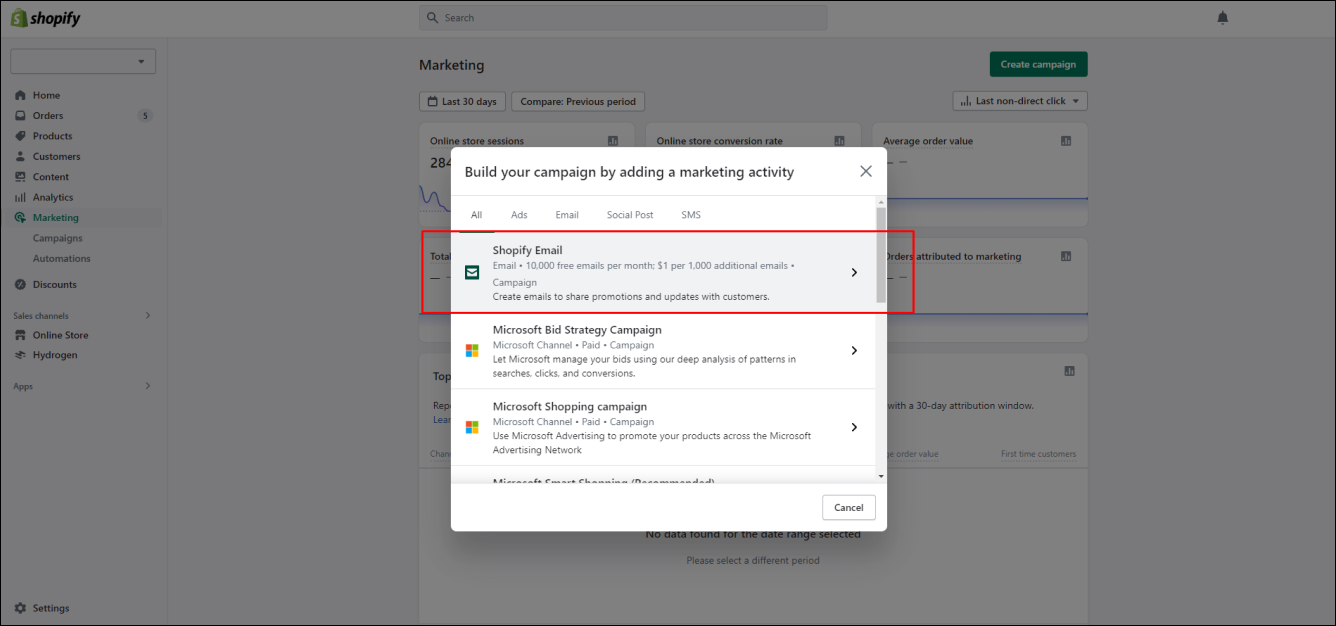Open Shopify Email with its chevron
This screenshot has height=626, width=1336.
point(854,272)
